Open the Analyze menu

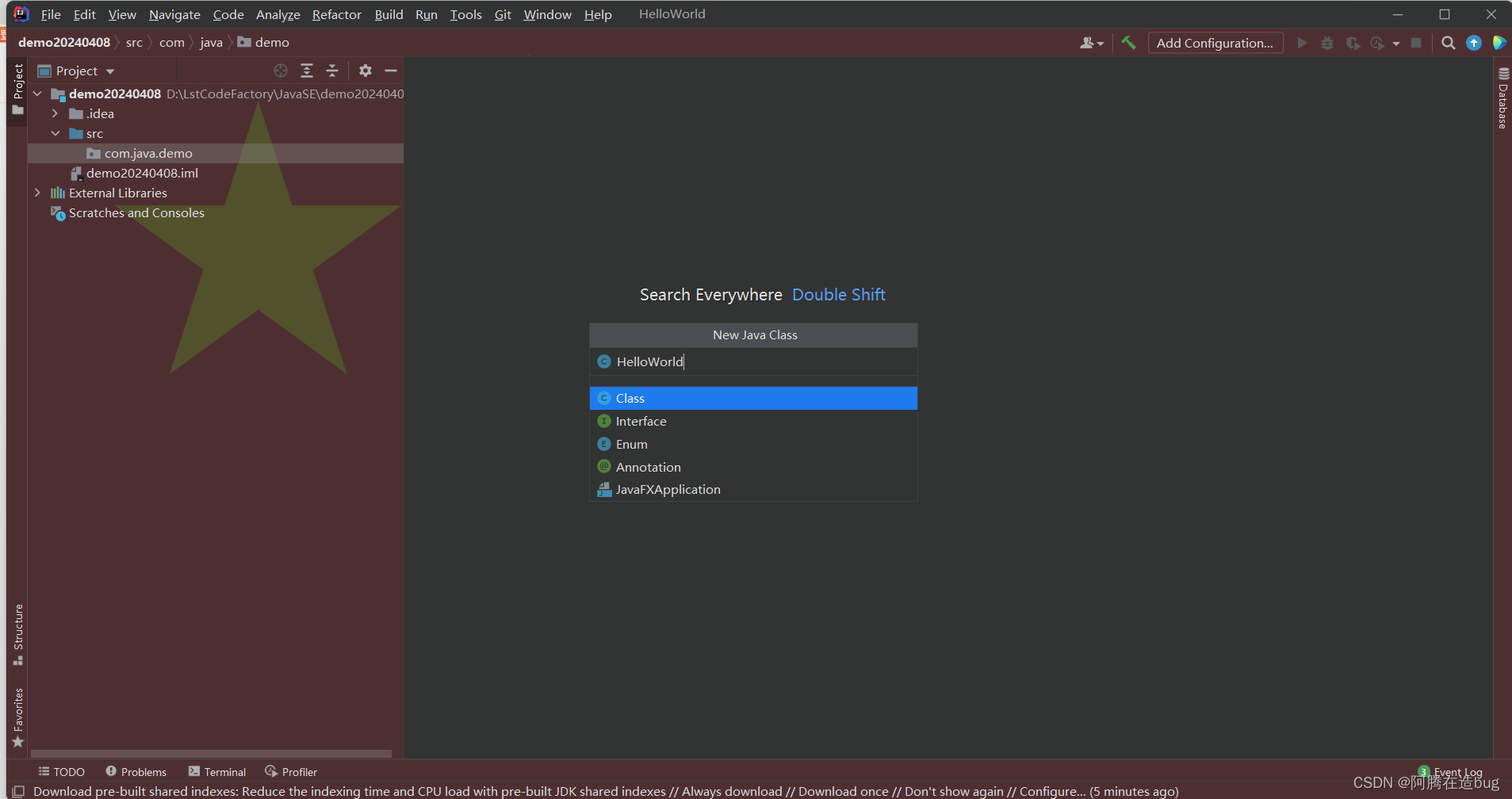point(278,14)
